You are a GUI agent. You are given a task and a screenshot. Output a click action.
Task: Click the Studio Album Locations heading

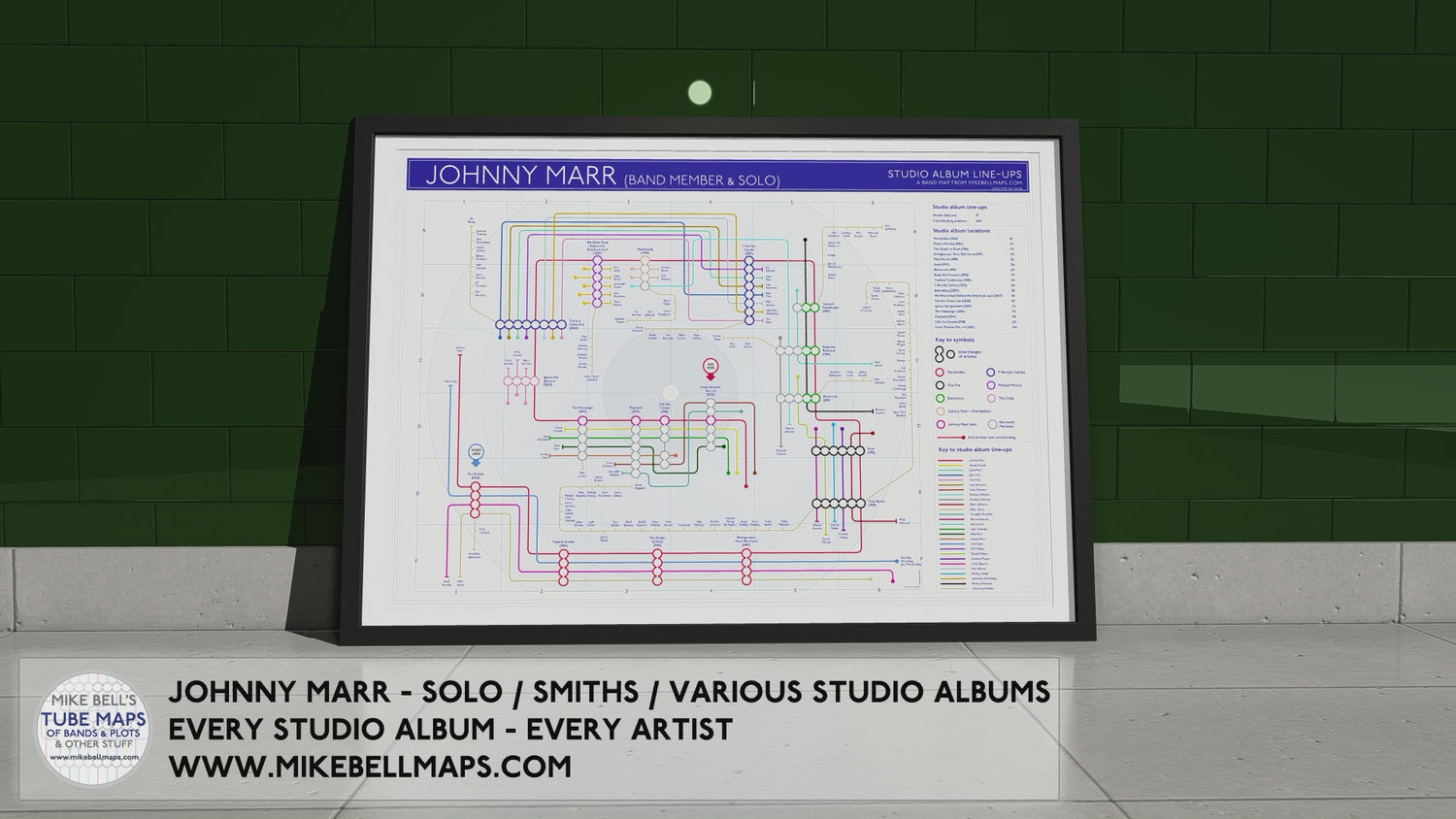[962, 231]
